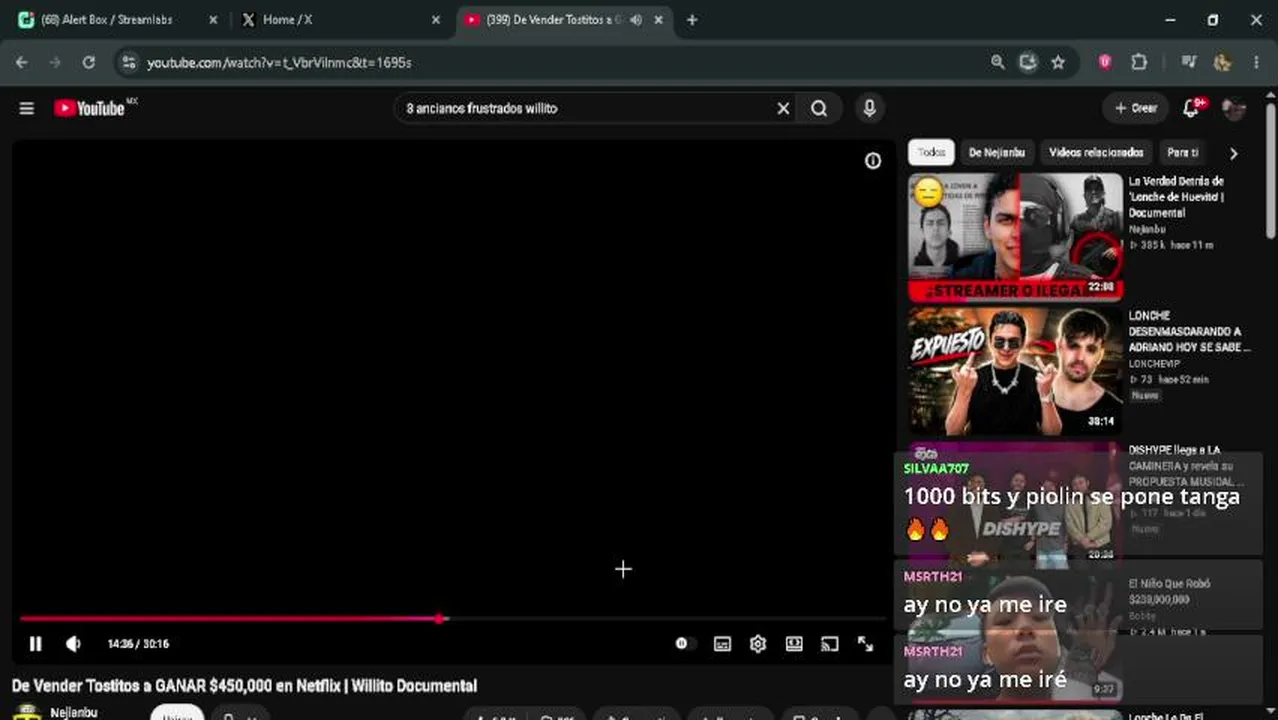Bookmark this page with the star
The height and width of the screenshot is (720, 1278).
click(1058, 62)
